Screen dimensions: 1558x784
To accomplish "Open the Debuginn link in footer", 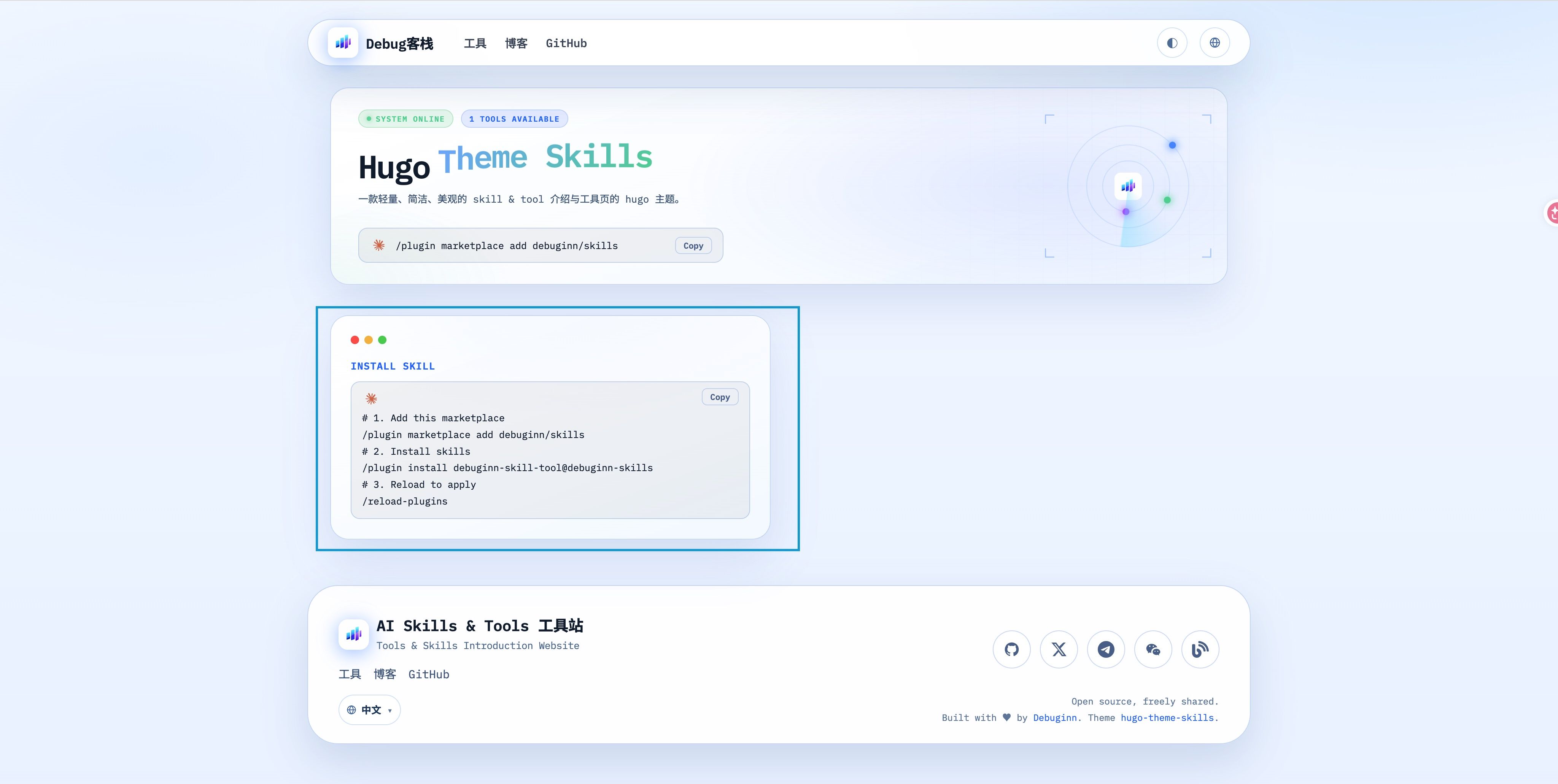I will [x=1055, y=717].
